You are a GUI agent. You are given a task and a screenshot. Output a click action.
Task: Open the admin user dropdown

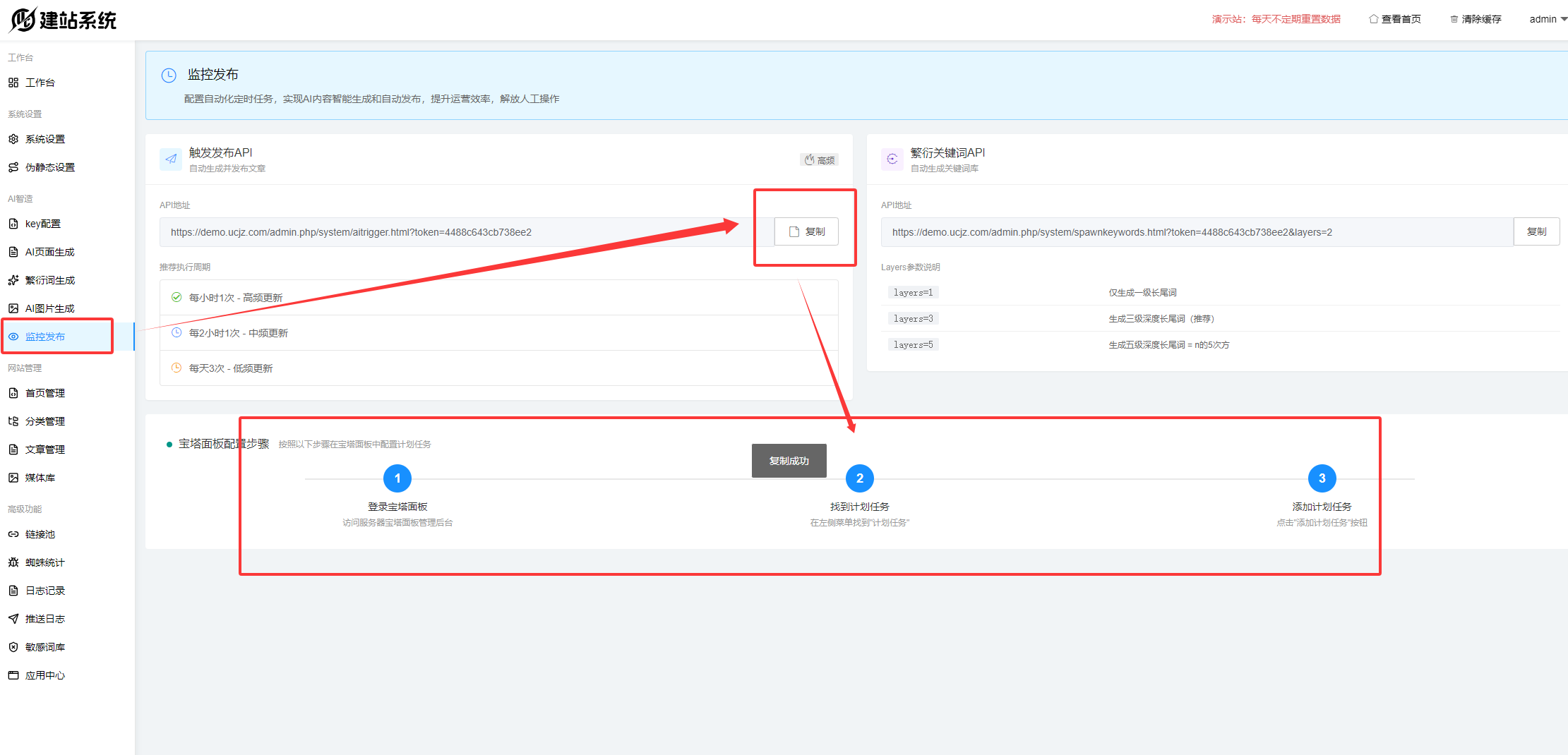(x=1547, y=19)
